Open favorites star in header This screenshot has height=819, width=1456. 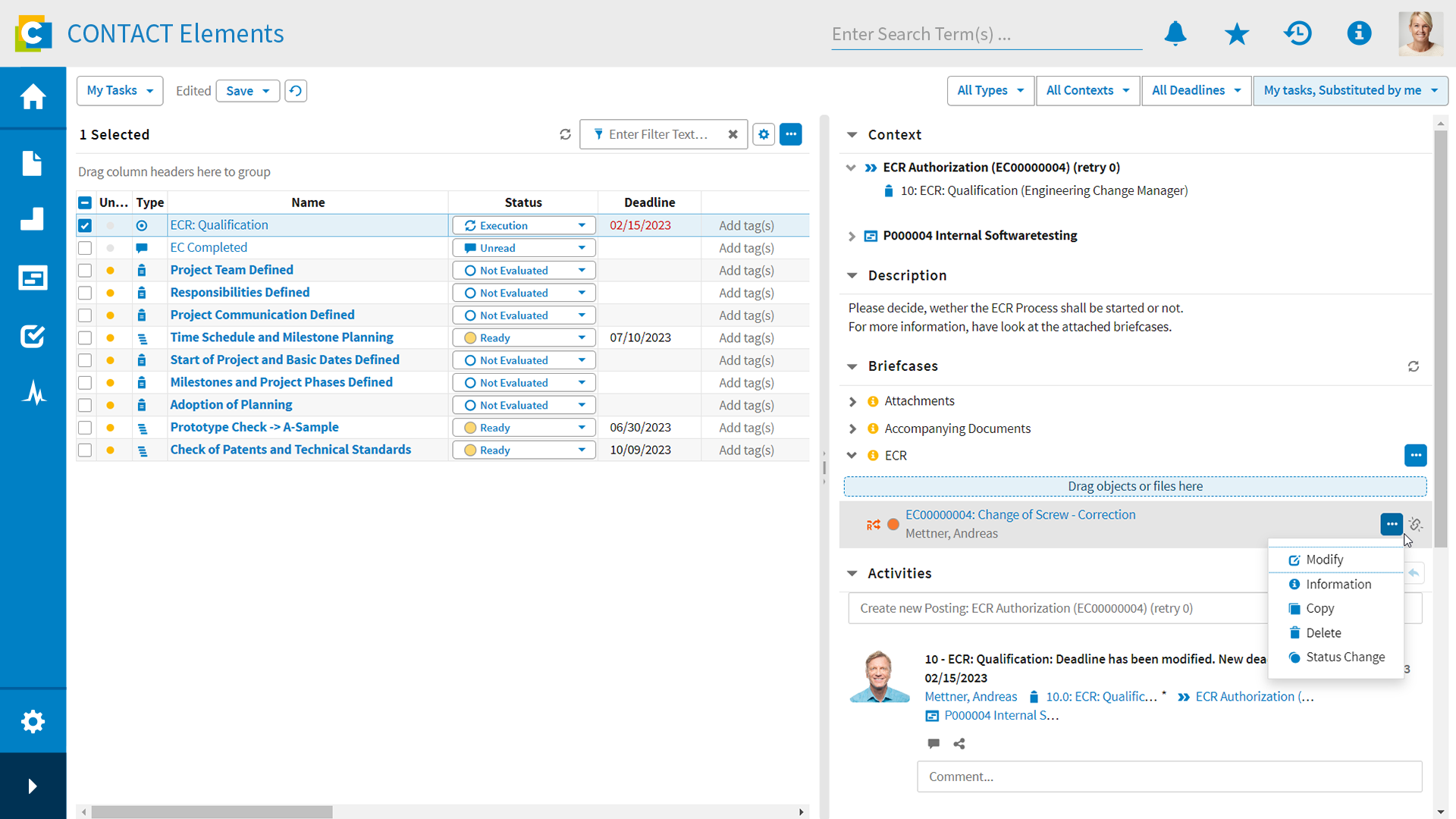coord(1237,33)
